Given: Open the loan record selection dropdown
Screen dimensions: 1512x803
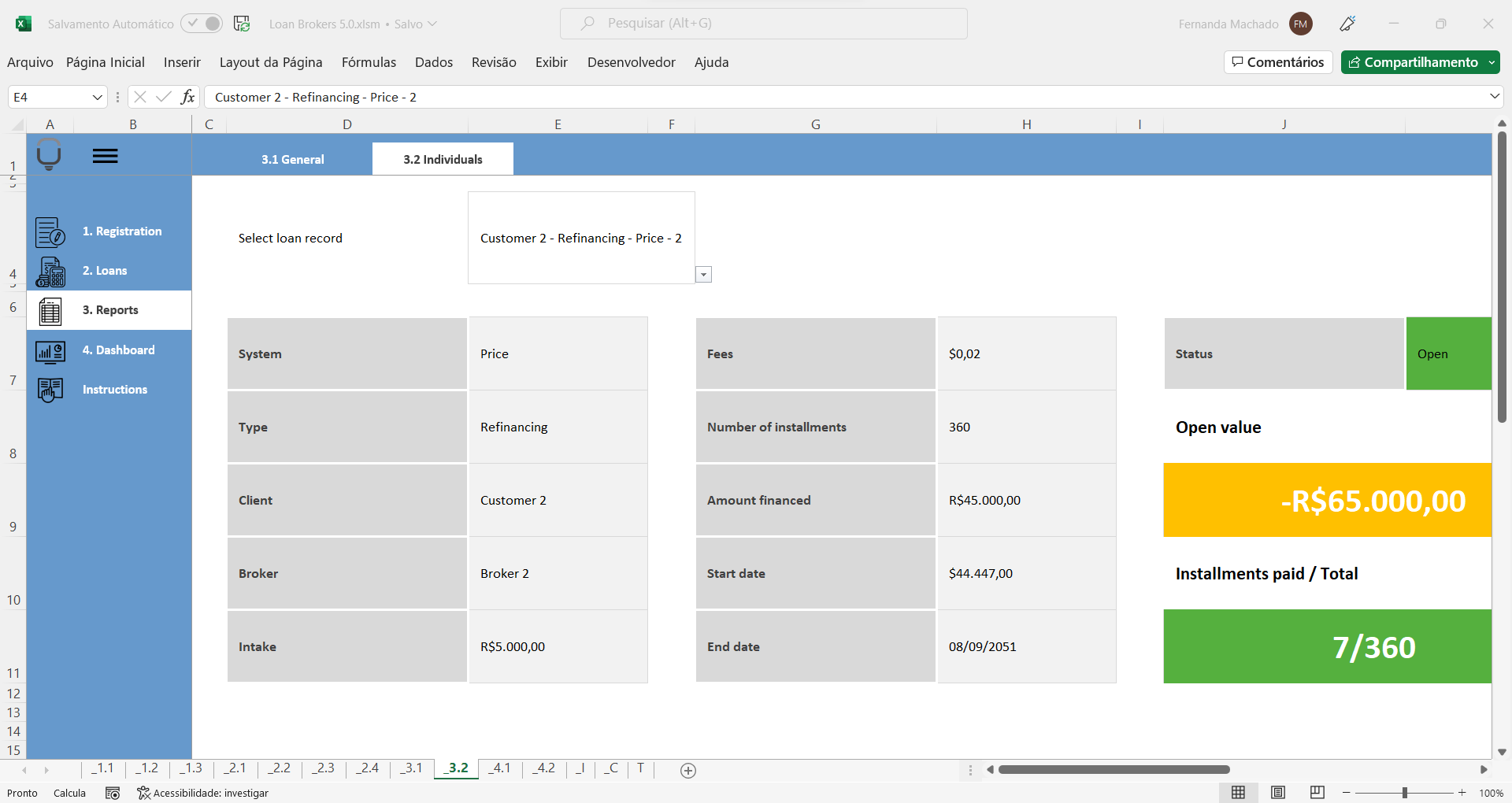Looking at the screenshot, I should point(703,274).
